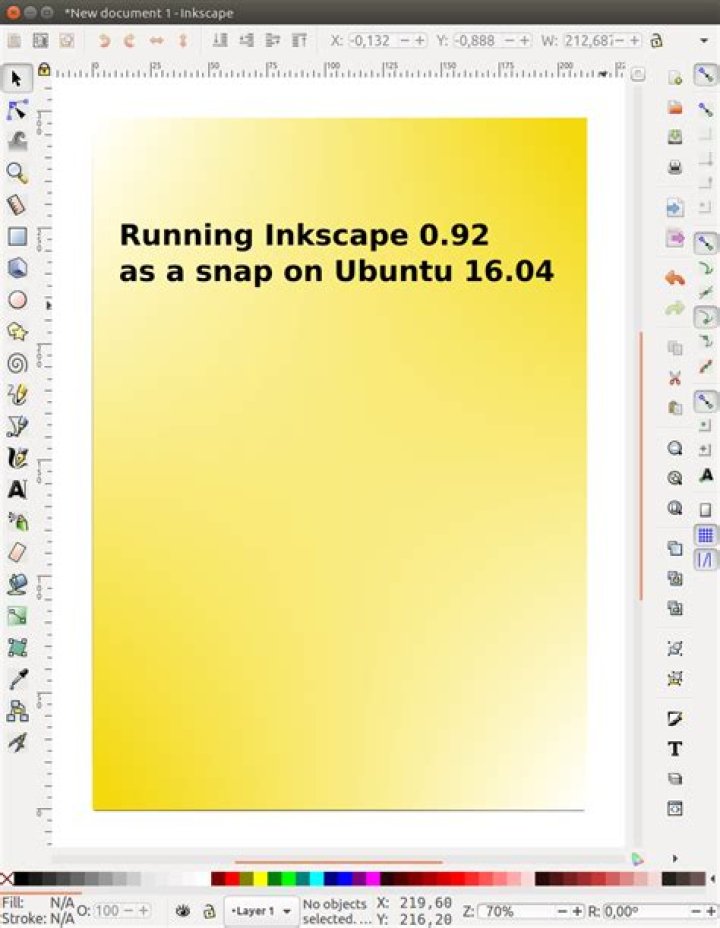Select the Bezier pen tool
The width and height of the screenshot is (720, 928).
coord(17,426)
